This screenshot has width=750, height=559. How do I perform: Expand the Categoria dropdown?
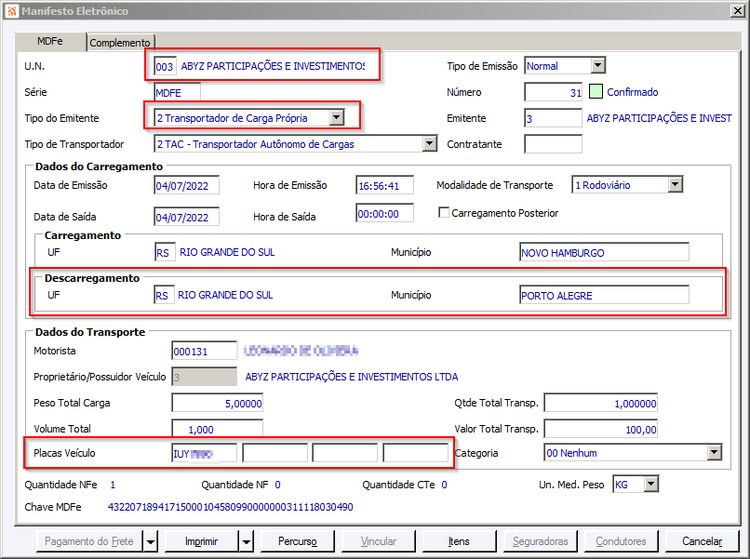(x=714, y=452)
